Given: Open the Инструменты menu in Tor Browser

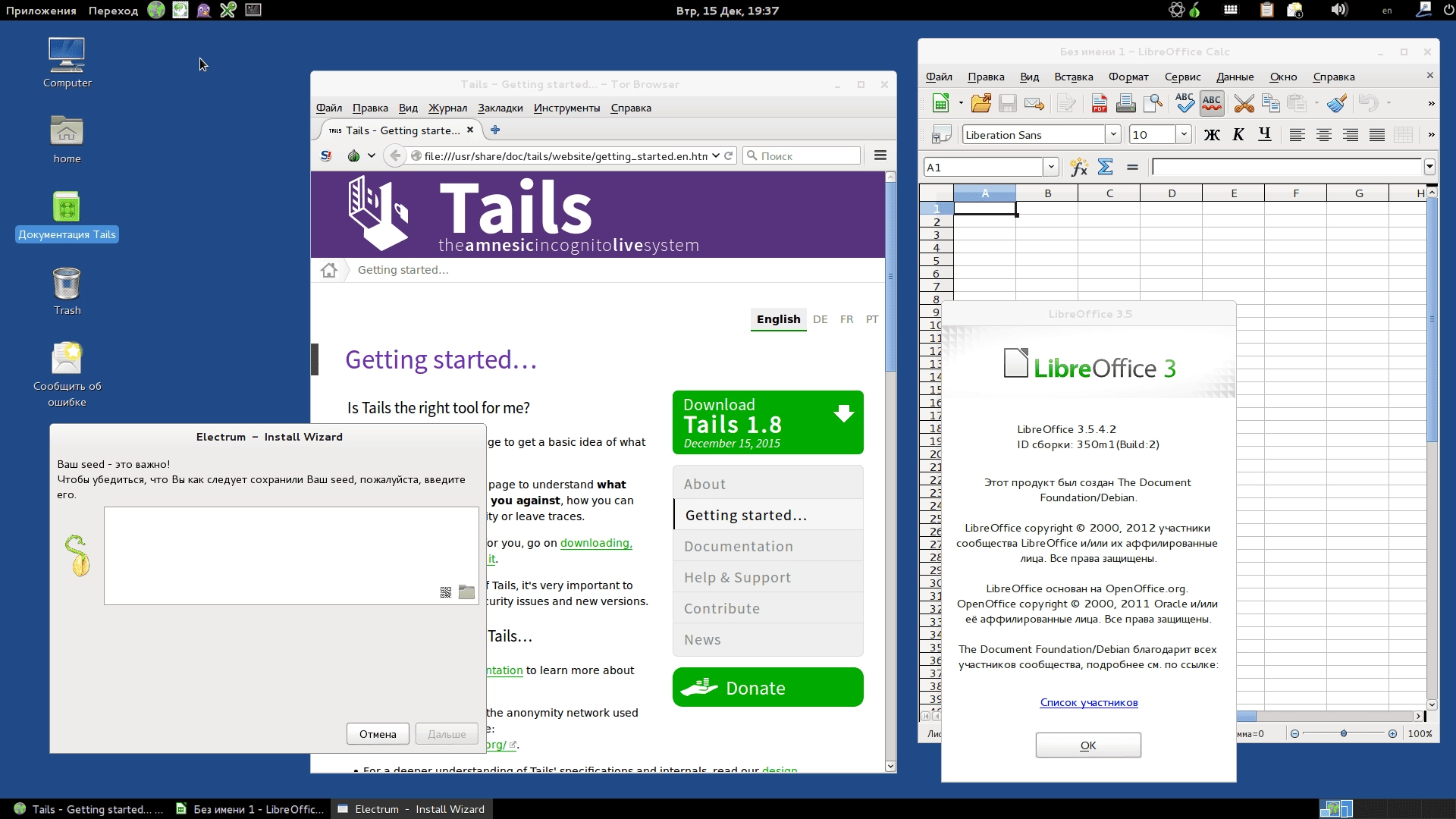Looking at the screenshot, I should tap(566, 108).
